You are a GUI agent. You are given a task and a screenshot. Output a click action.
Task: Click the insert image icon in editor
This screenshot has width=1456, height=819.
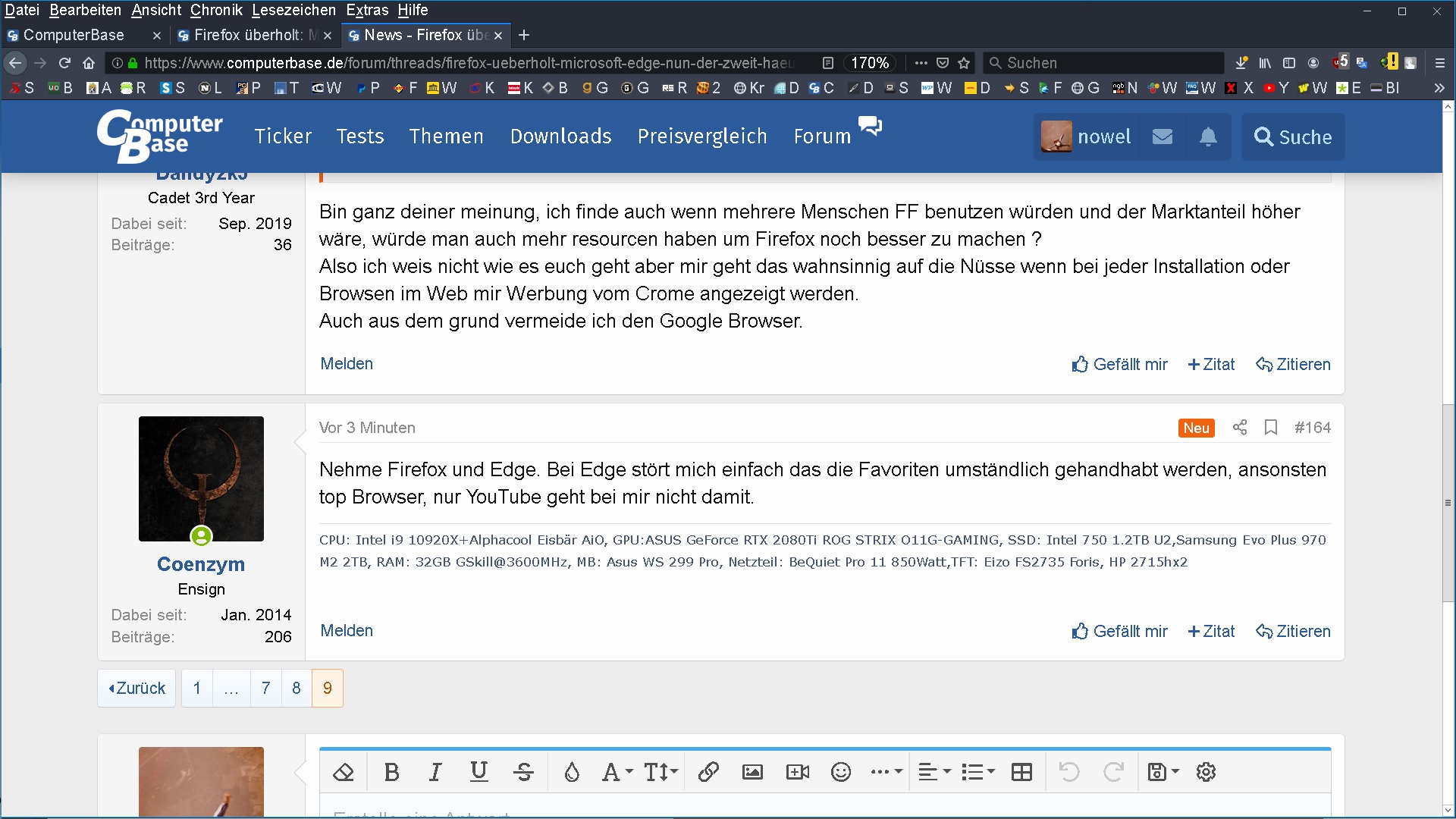point(752,772)
